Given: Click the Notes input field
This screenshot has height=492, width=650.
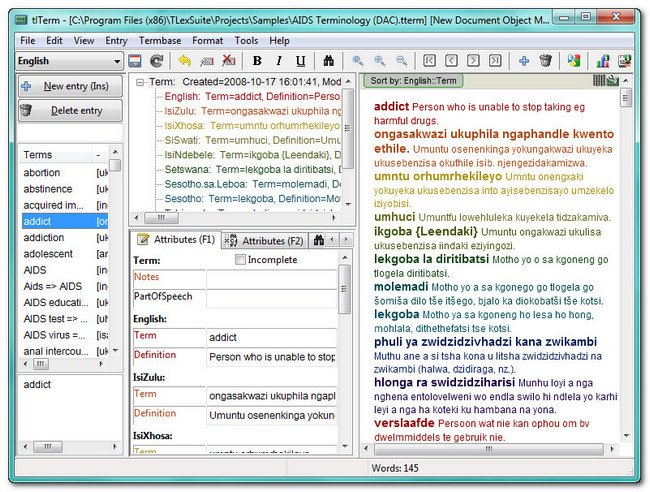Looking at the screenshot, I should tap(272, 279).
